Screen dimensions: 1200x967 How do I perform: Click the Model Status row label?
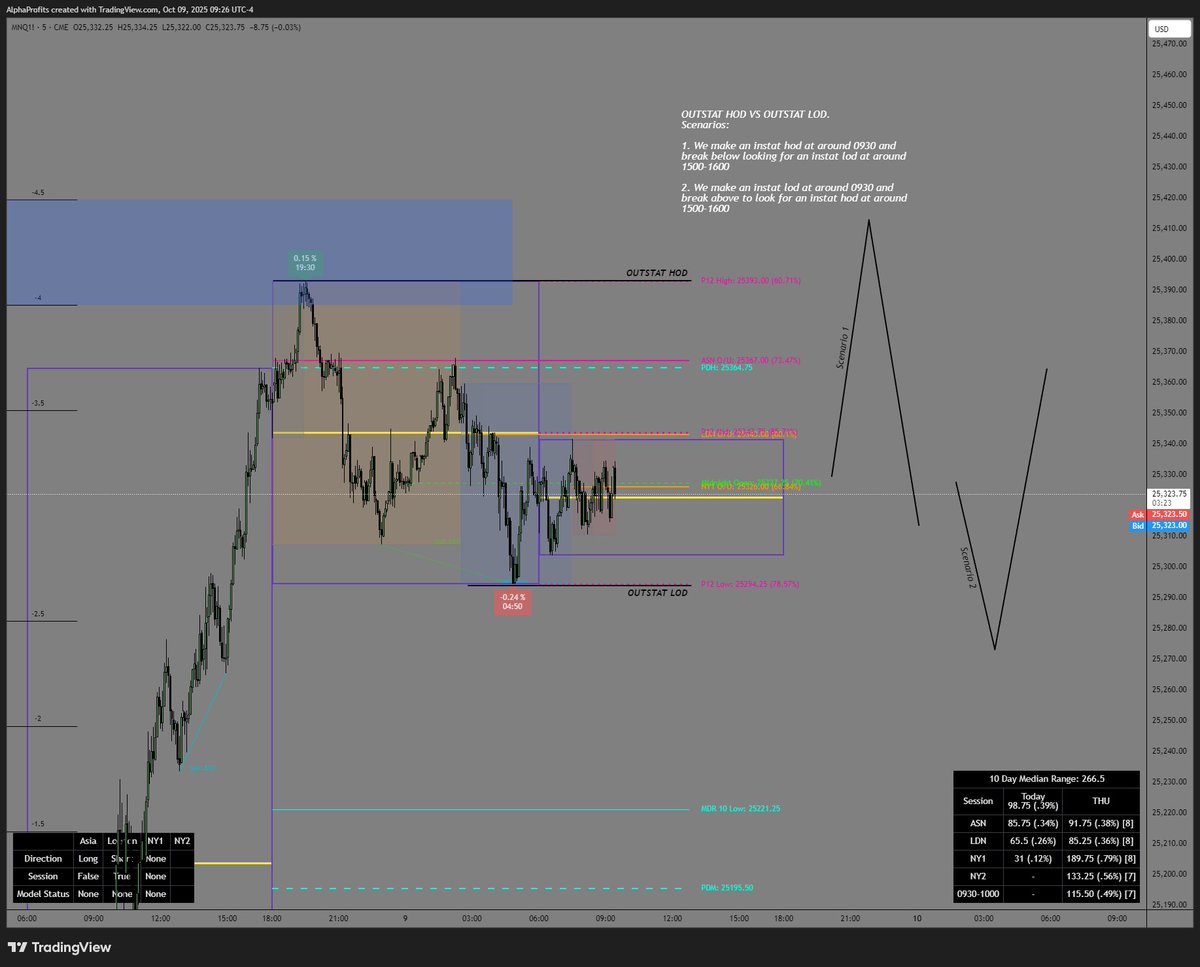tap(43, 893)
